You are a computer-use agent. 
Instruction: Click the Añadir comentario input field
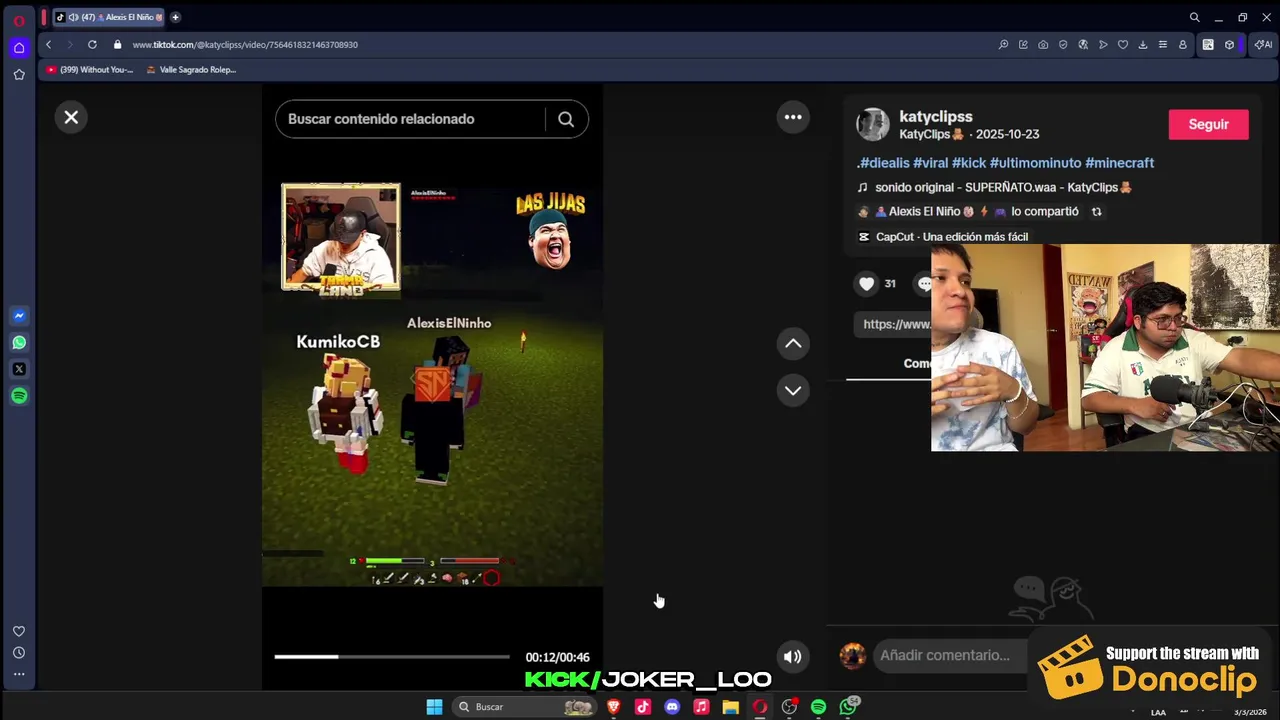pyautogui.click(x=950, y=655)
